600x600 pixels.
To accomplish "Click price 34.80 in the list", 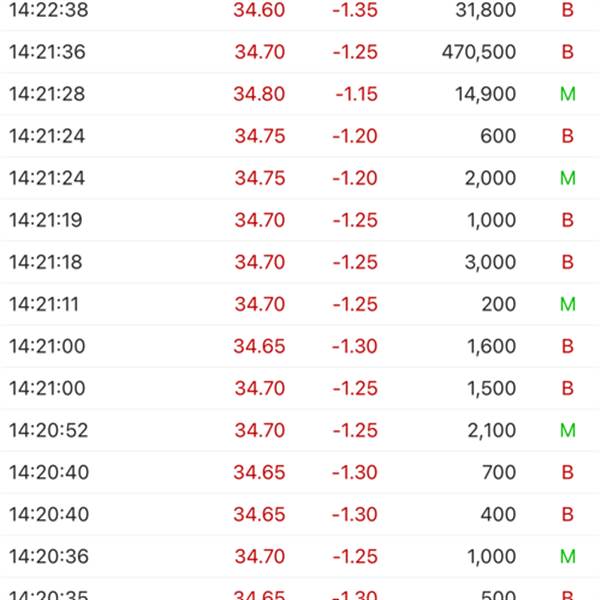I will [259, 94].
